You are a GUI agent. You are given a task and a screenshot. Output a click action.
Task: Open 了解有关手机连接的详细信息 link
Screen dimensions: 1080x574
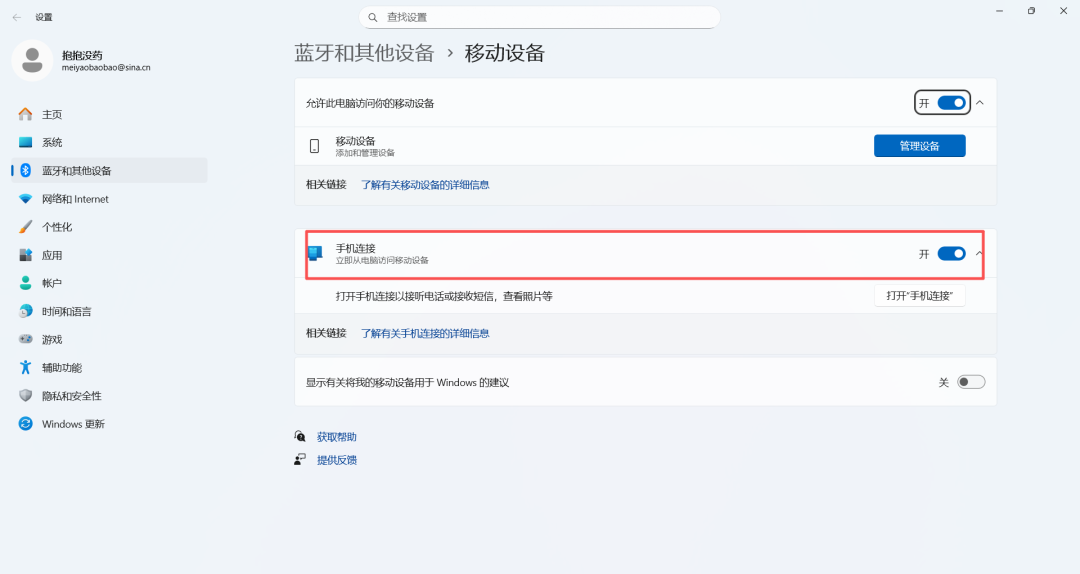(425, 334)
